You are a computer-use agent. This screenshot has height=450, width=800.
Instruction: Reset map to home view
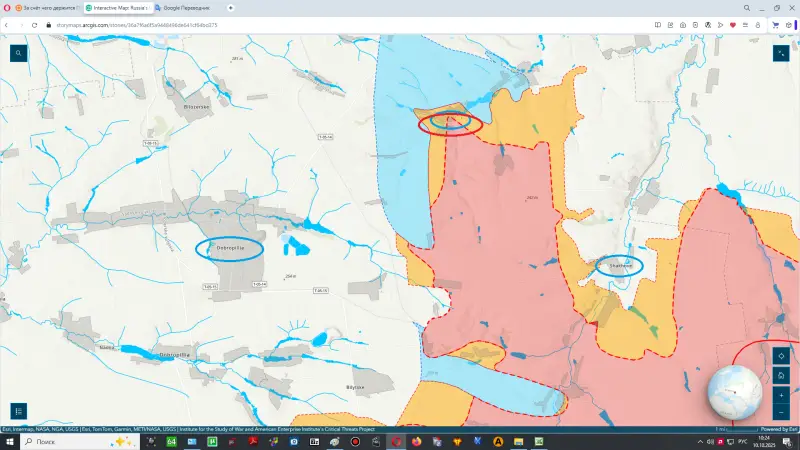[780, 375]
